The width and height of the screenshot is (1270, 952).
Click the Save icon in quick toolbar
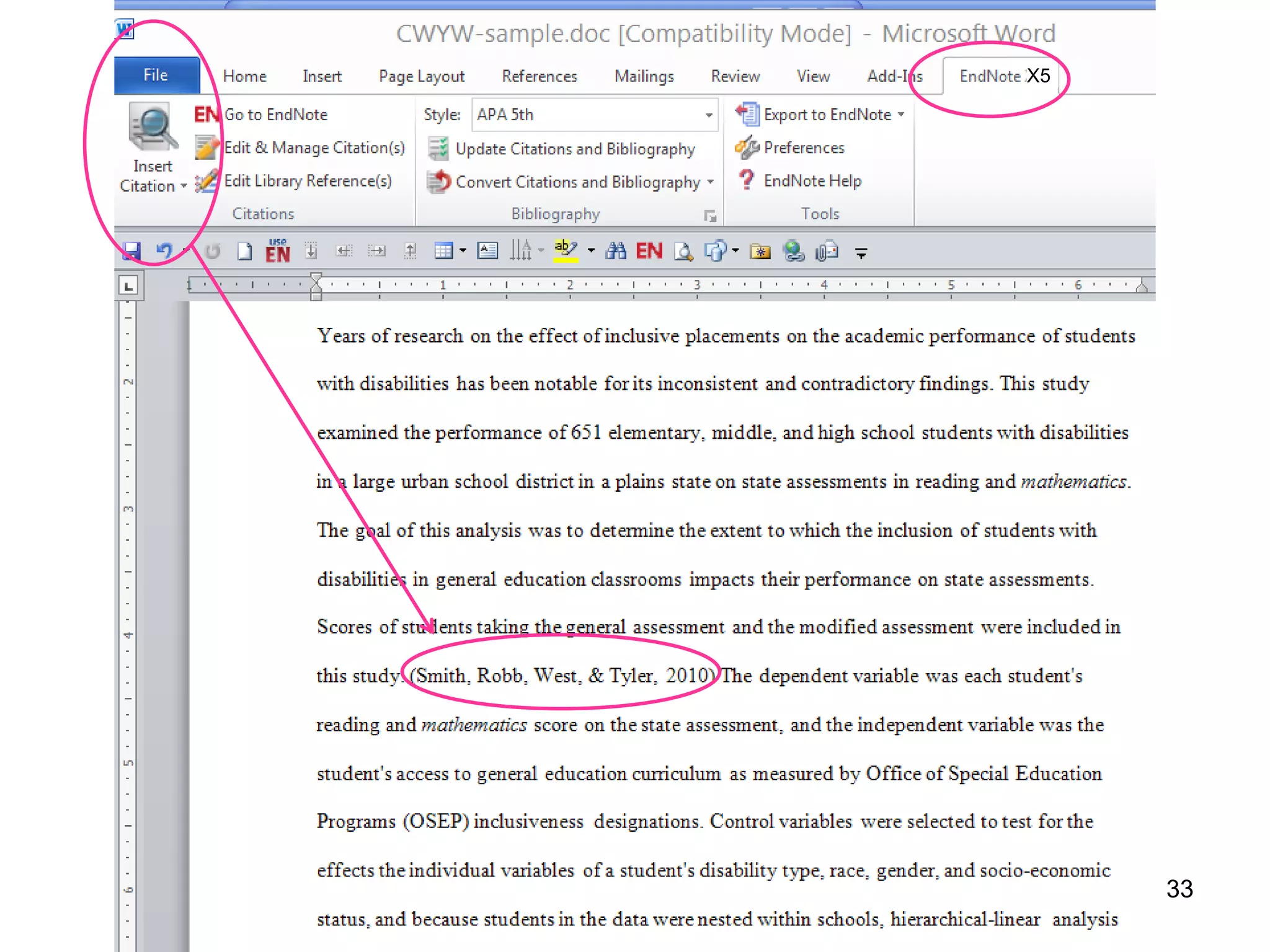[x=131, y=251]
